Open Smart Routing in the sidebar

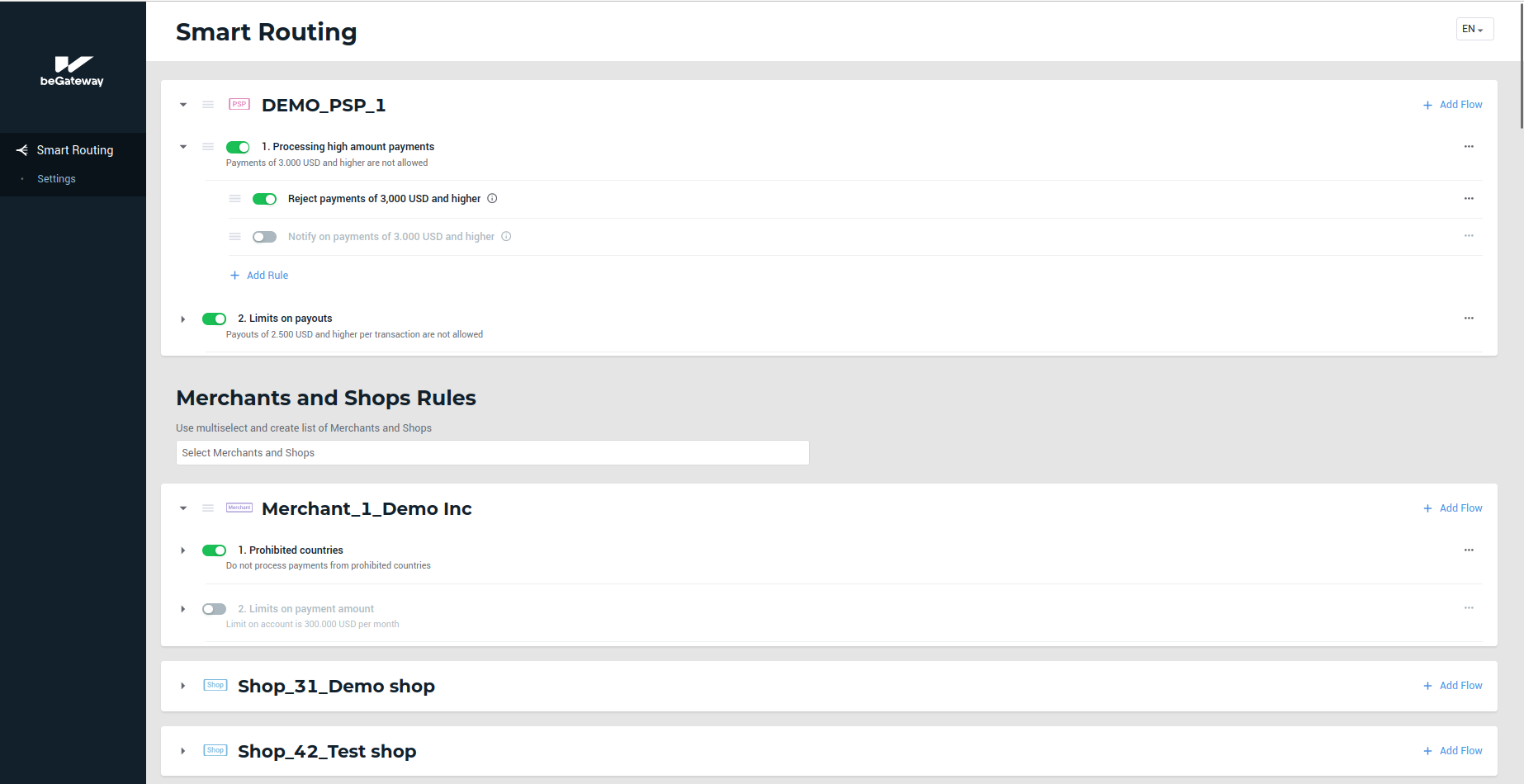(x=74, y=150)
